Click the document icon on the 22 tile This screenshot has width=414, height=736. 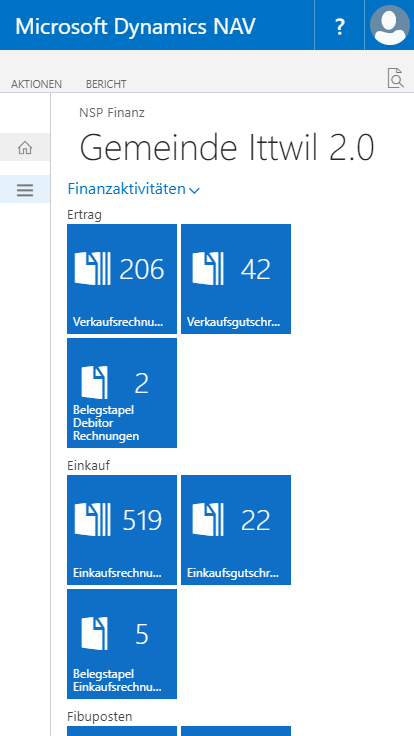[208, 519]
